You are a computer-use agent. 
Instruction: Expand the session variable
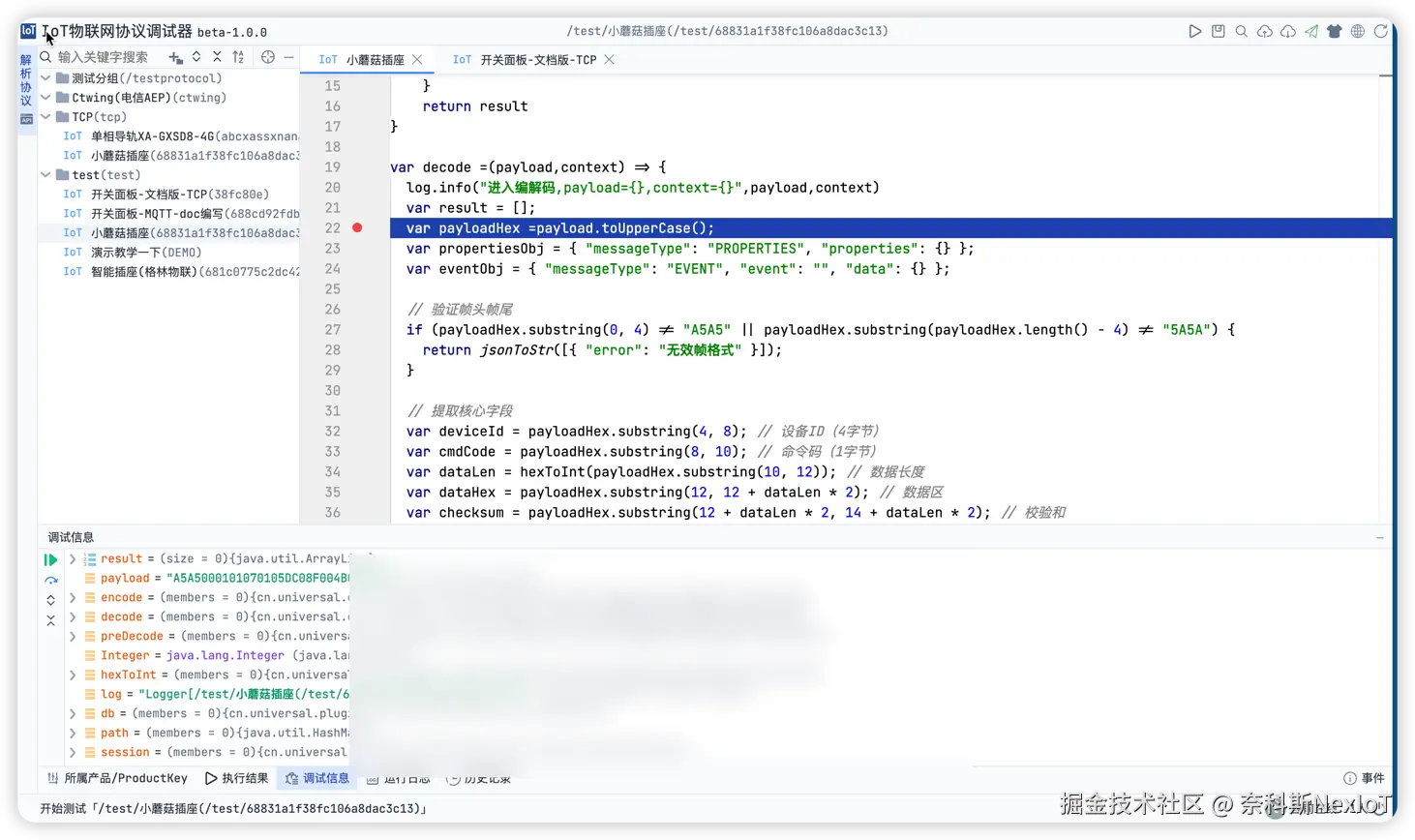72,753
